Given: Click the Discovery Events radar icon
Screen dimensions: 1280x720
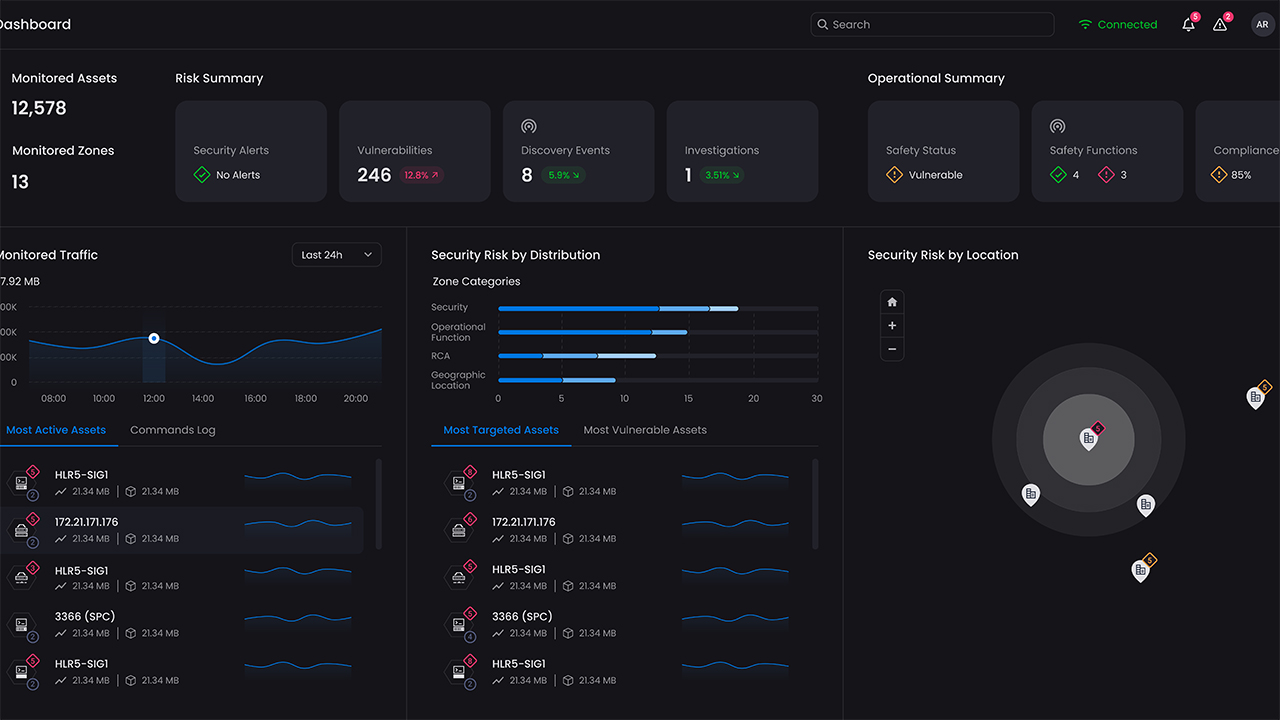Looking at the screenshot, I should click(529, 127).
